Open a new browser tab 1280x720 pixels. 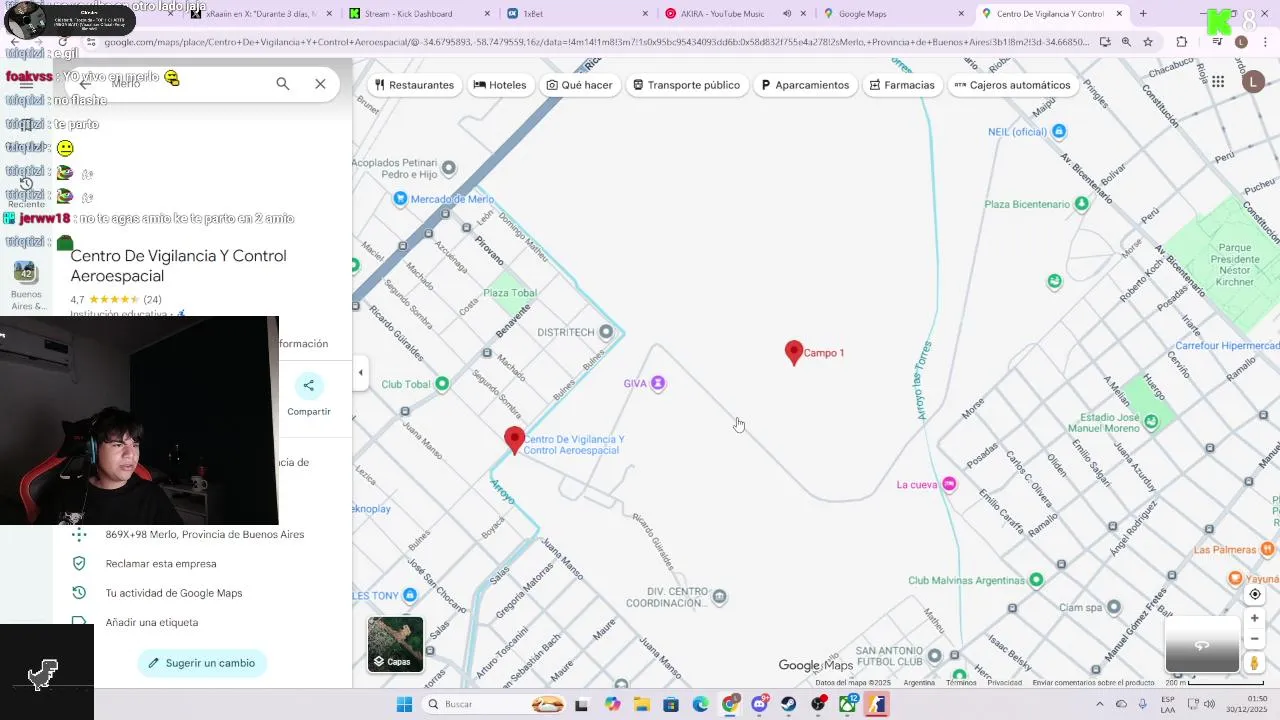(x=1143, y=14)
